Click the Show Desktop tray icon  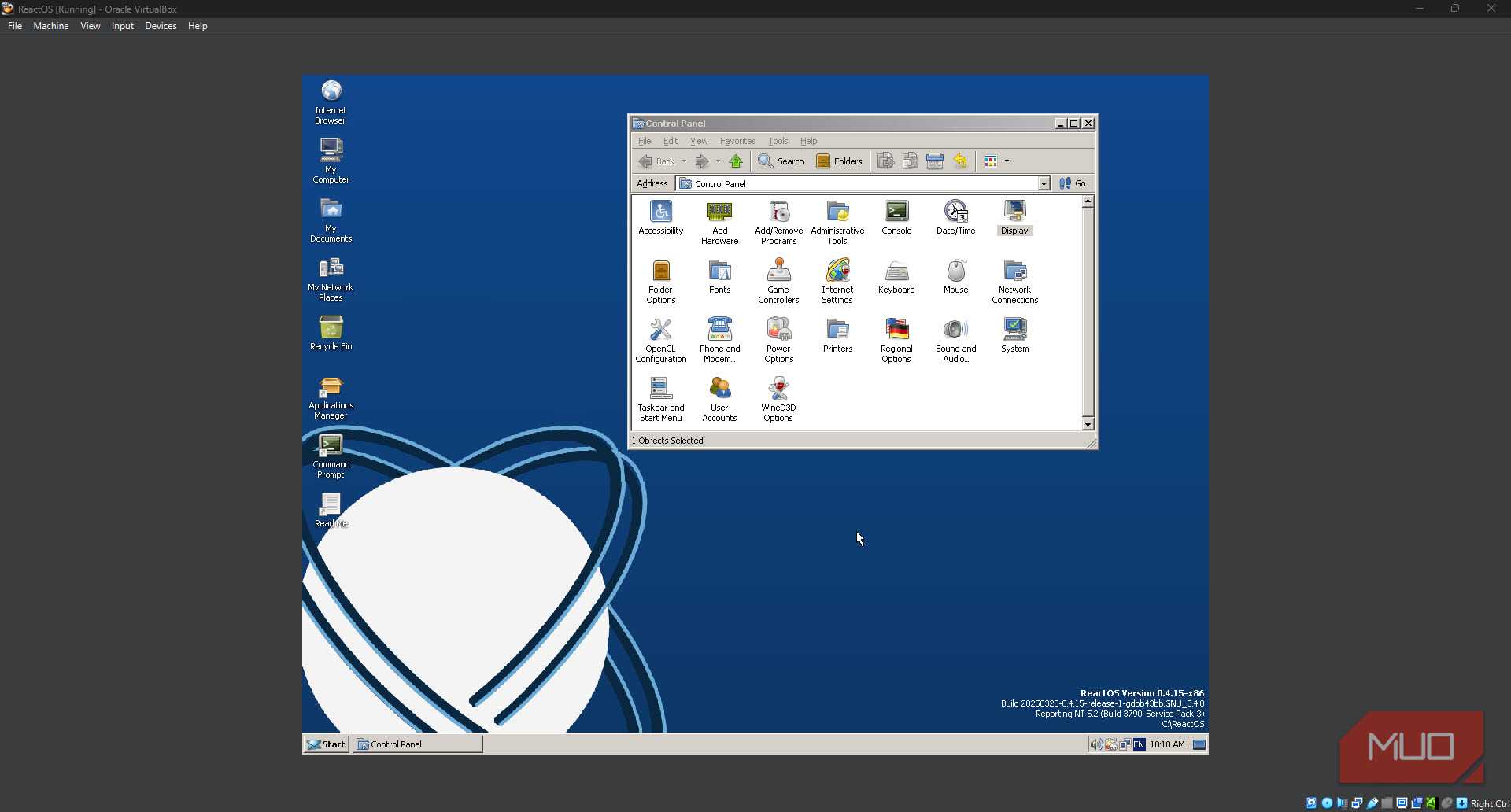pos(1199,744)
